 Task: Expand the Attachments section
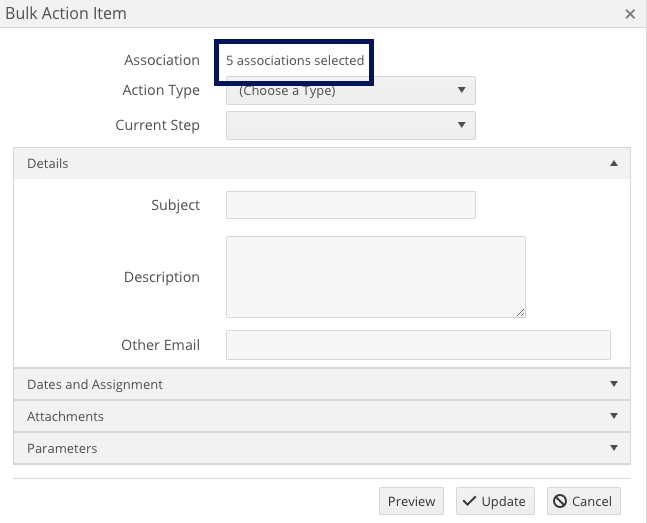tap(322, 416)
